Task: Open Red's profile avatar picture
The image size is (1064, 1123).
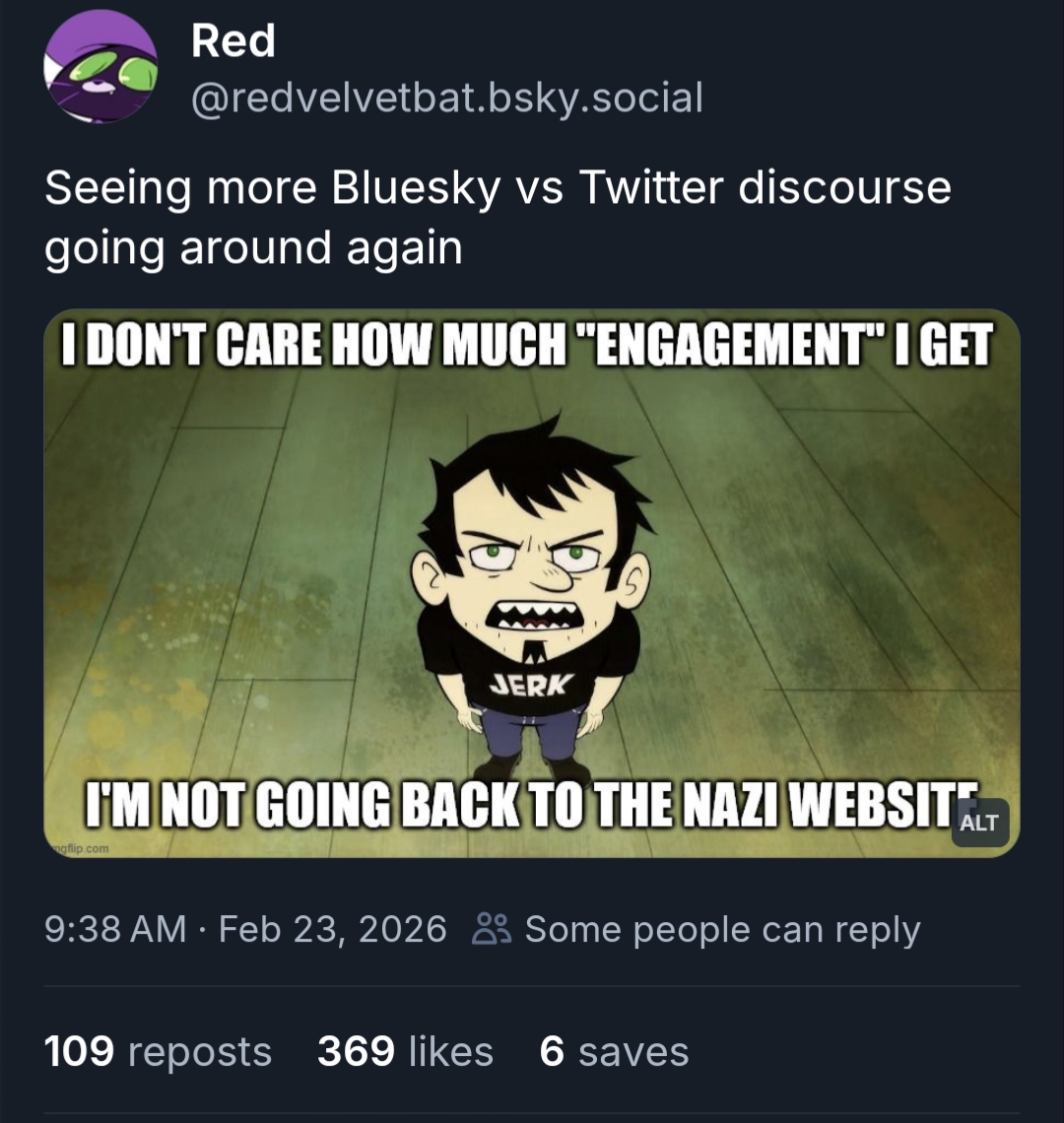Action: click(100, 67)
